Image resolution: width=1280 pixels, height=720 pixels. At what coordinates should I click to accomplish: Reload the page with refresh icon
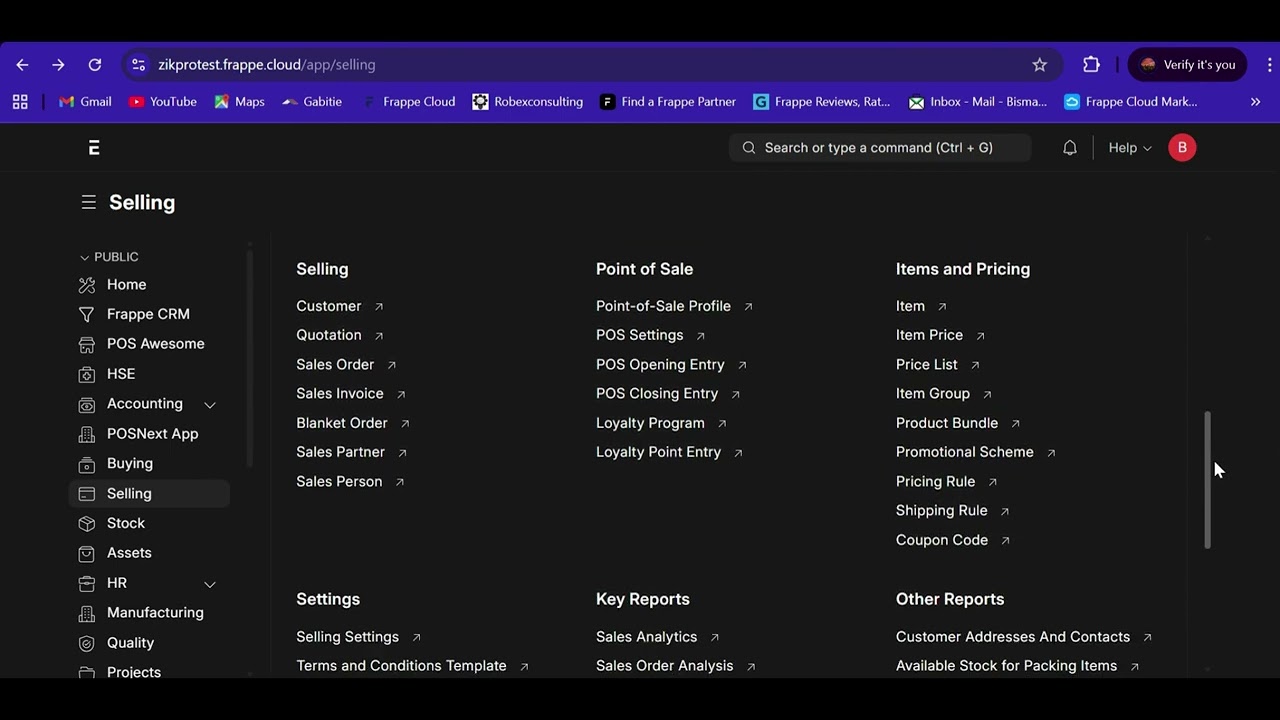(95, 64)
